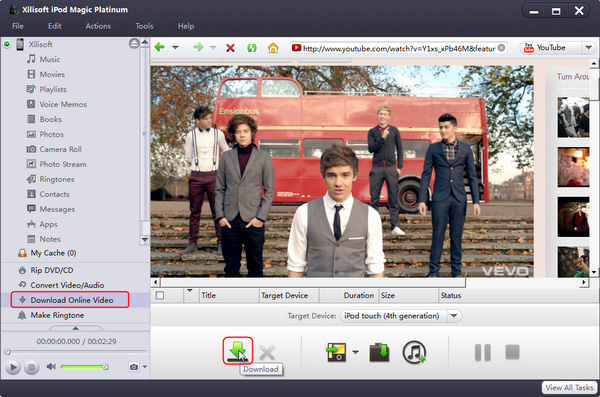Select Make Ringtone
Image resolution: width=600 pixels, height=397 pixels.
pos(57,315)
